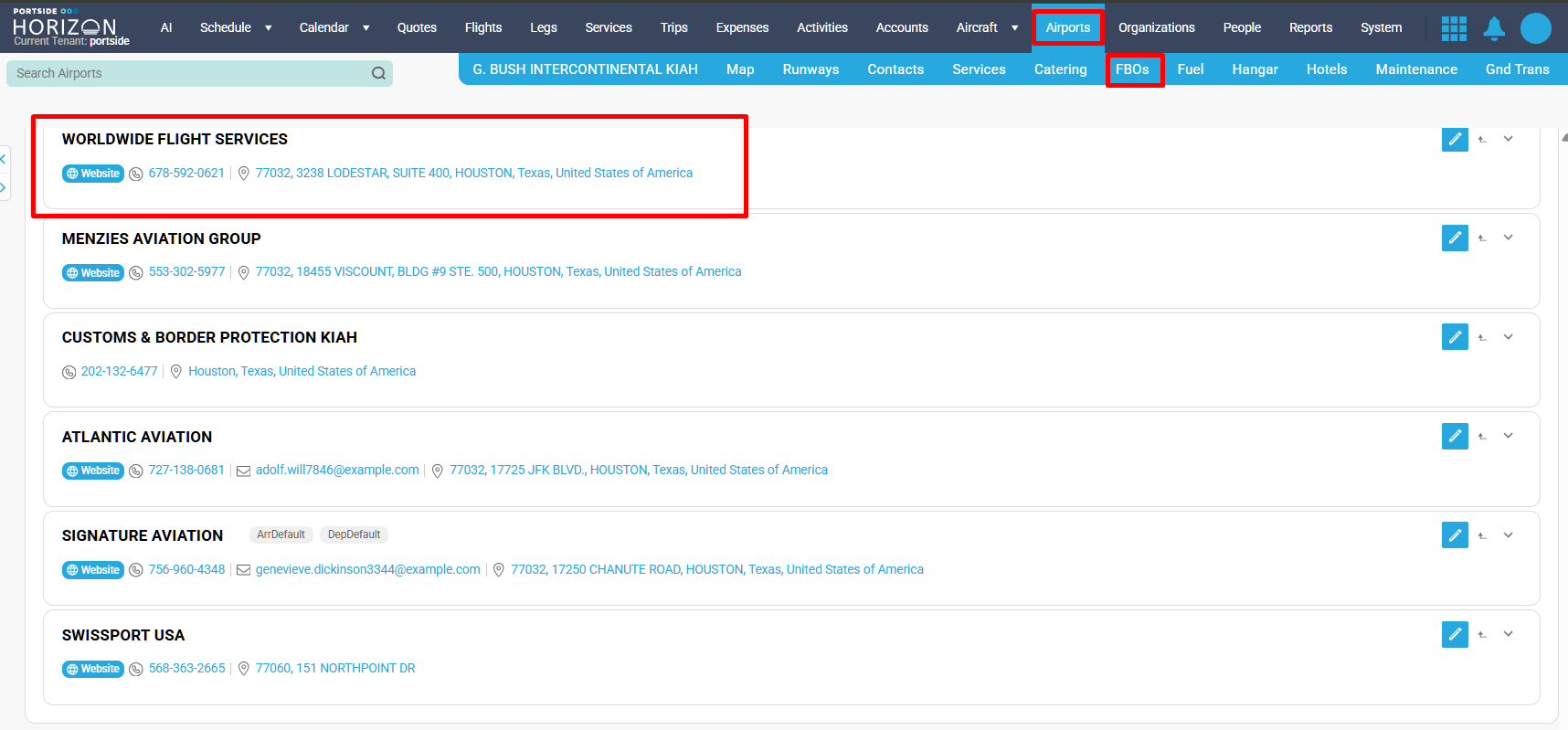Click the user profile avatar
1568x730 pixels.
1535,28
